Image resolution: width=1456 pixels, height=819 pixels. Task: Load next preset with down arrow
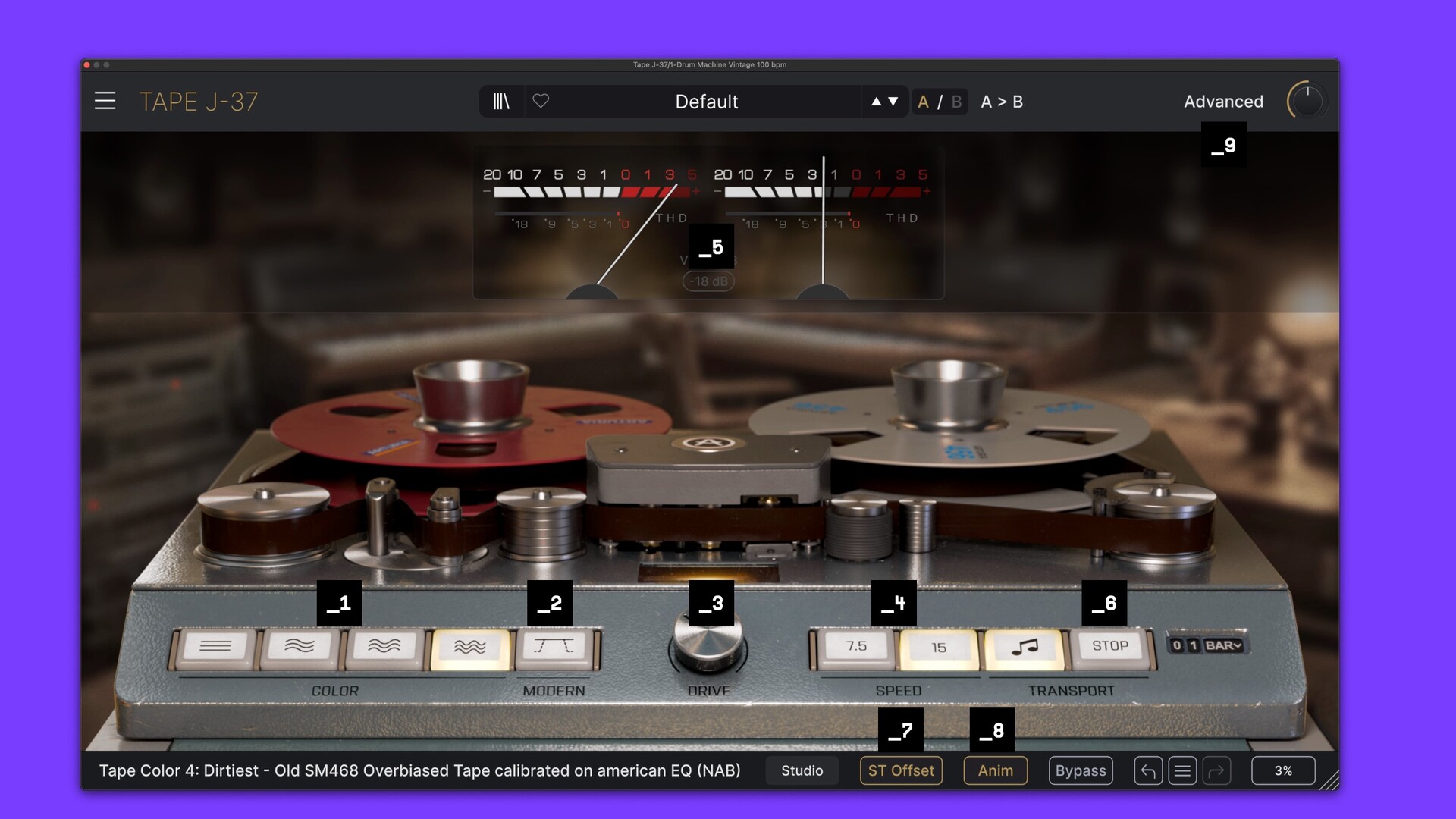[893, 102]
